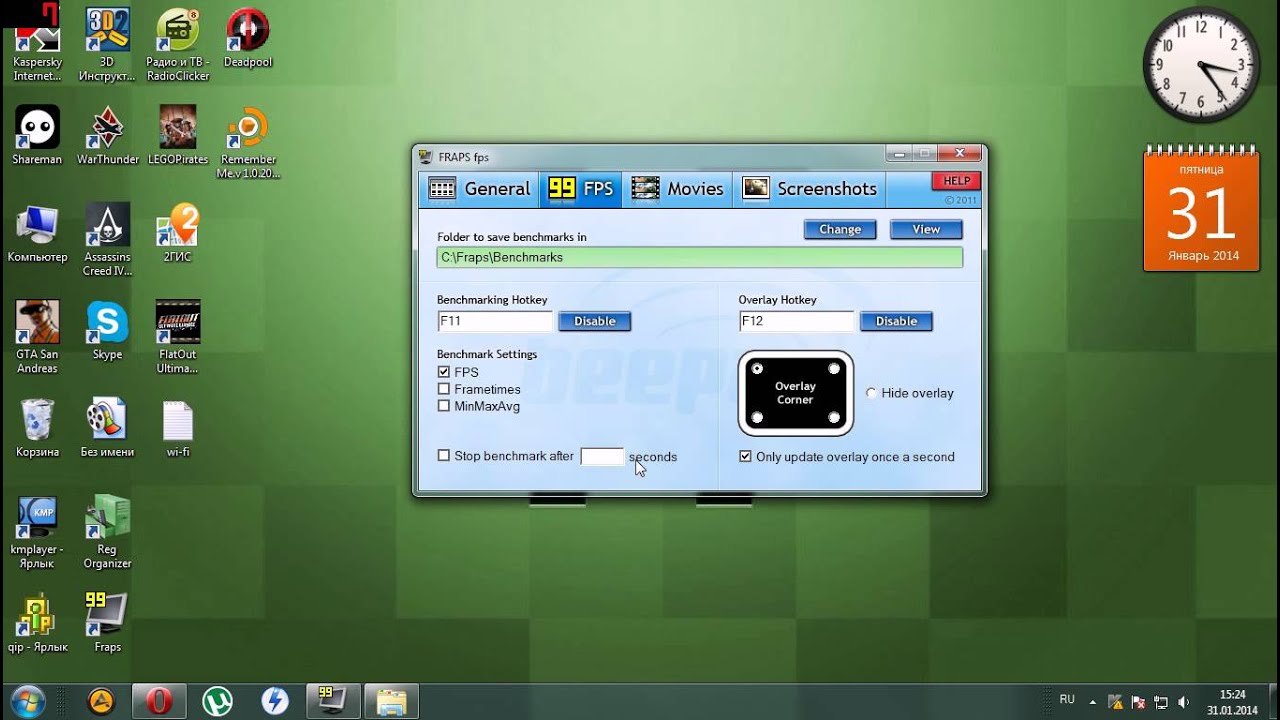Set overlay to top-right corner
This screenshot has height=720, width=1280.
834,370
